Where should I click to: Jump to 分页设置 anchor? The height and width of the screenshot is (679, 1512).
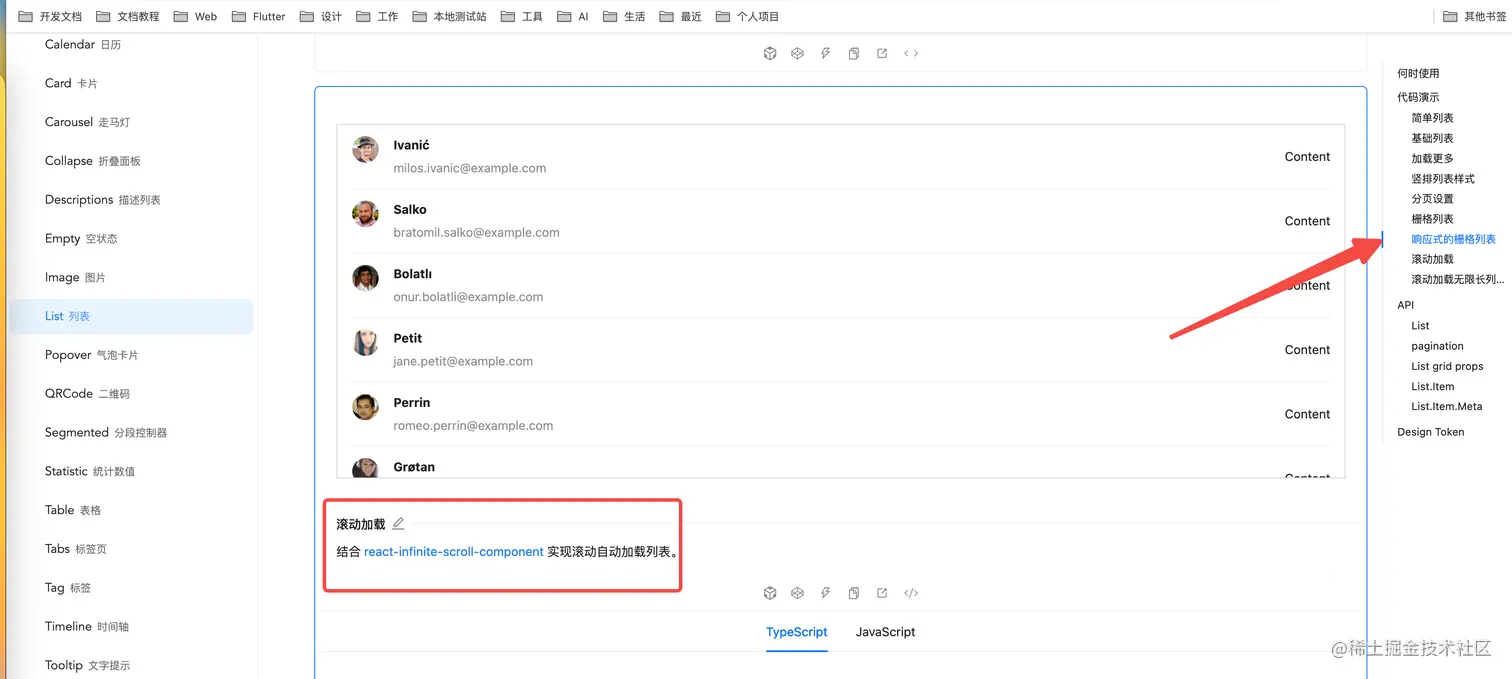click(1432, 199)
